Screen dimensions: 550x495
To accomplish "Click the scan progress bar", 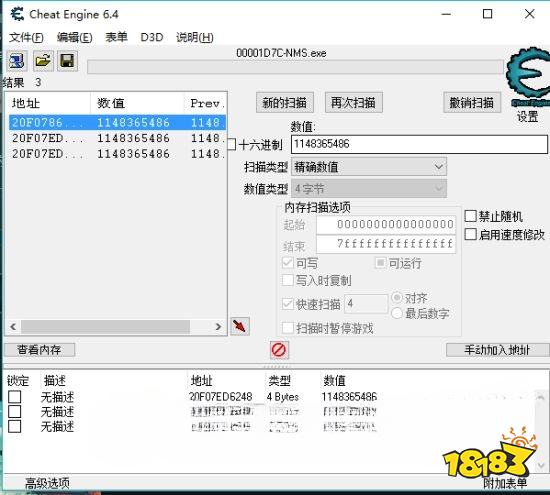I will (x=295, y=67).
